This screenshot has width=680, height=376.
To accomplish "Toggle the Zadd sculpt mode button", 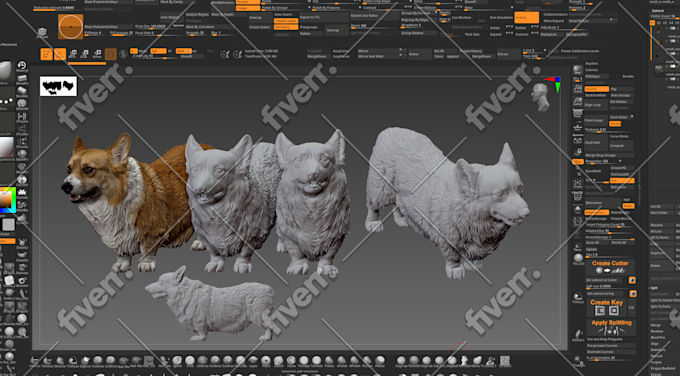I will click(x=183, y=51).
